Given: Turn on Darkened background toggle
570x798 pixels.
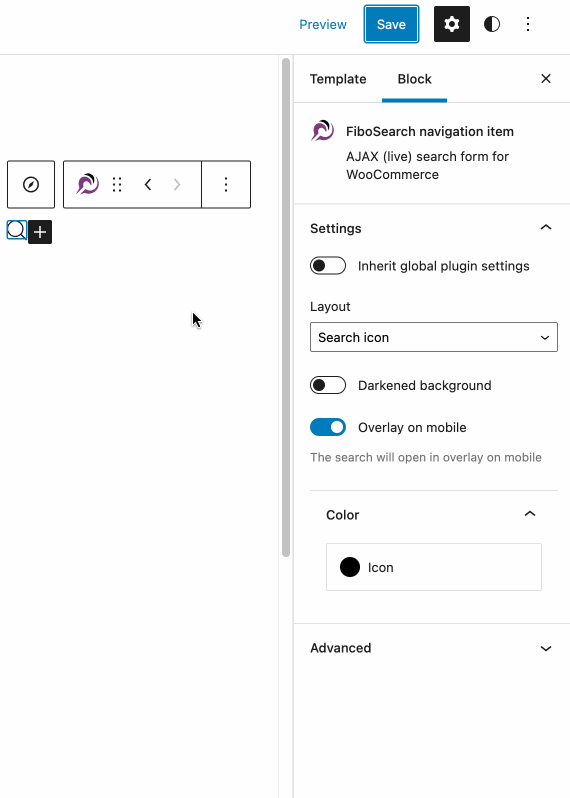Looking at the screenshot, I should (328, 385).
